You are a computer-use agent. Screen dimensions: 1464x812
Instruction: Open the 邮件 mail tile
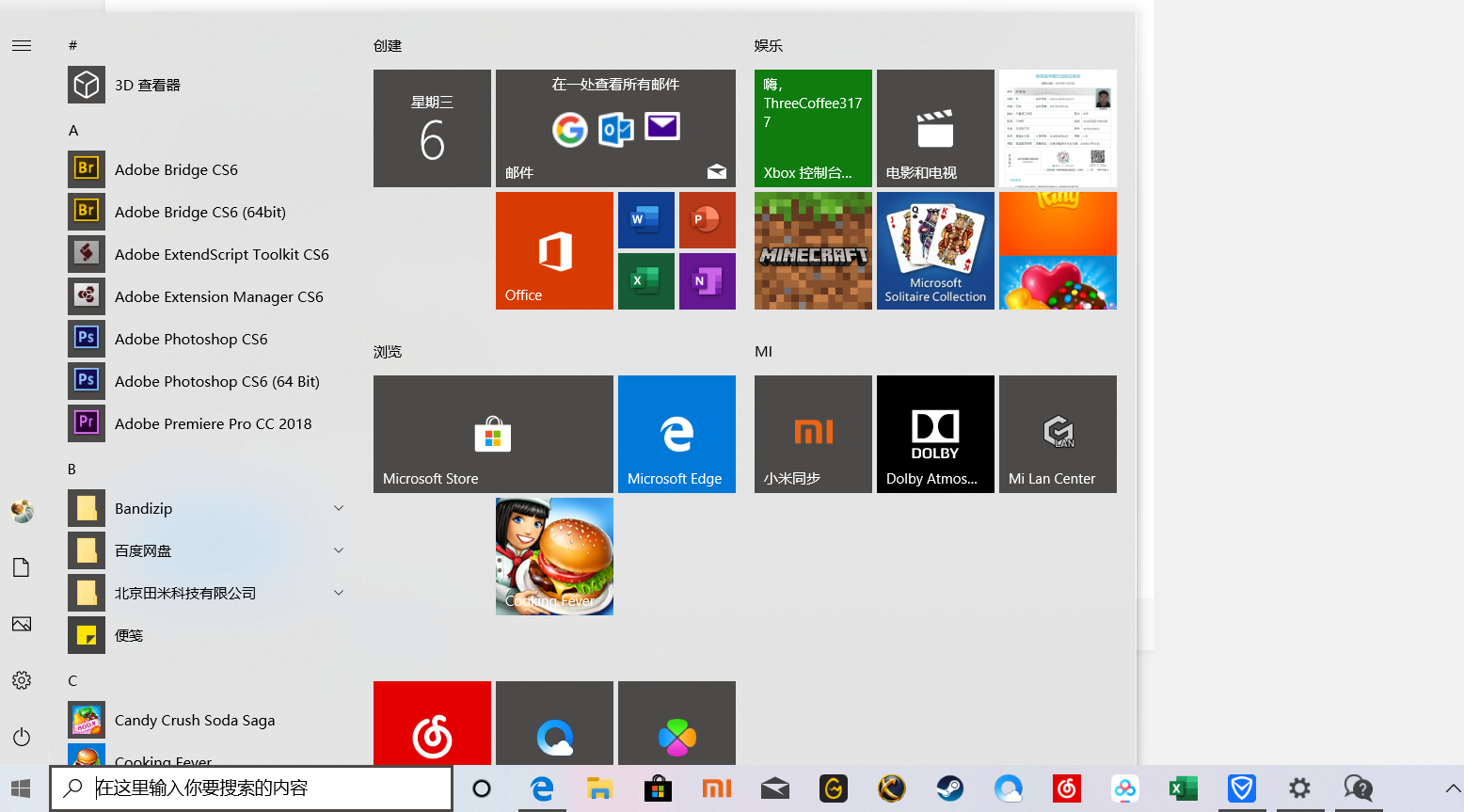click(x=615, y=128)
